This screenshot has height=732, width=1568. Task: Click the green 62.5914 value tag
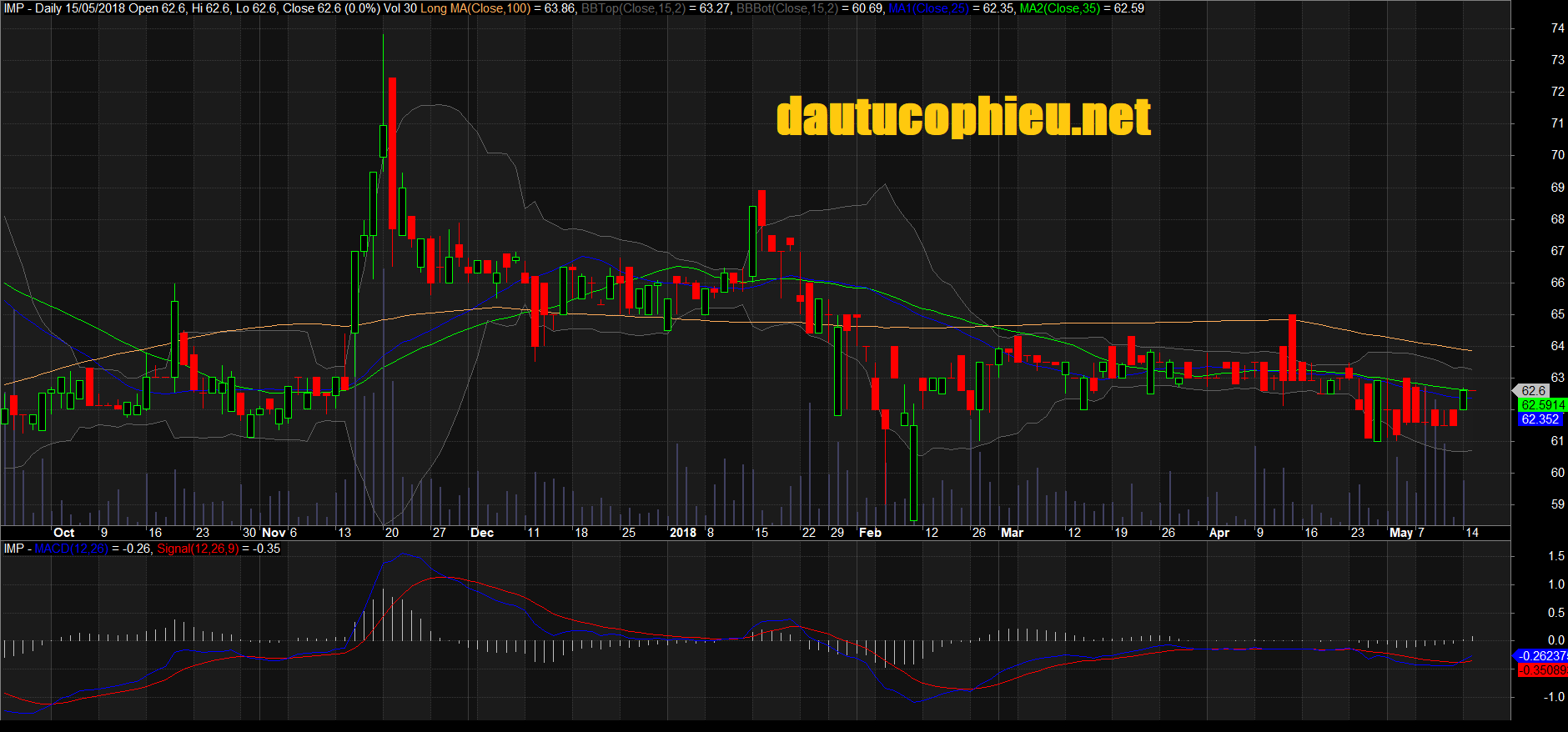tap(1542, 405)
